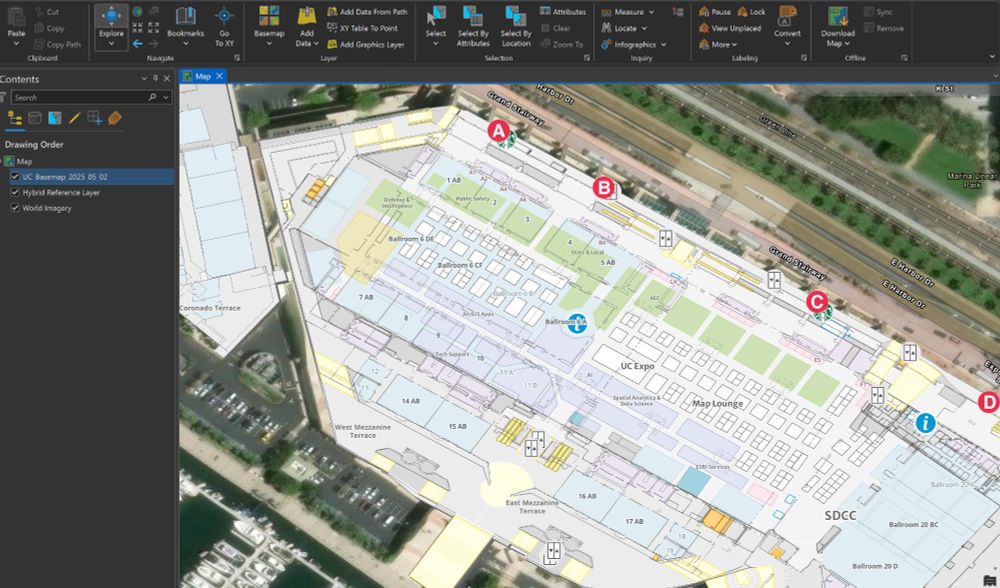Open the XY Table To Point tool
This screenshot has width=1000, height=588.
[x=362, y=28]
